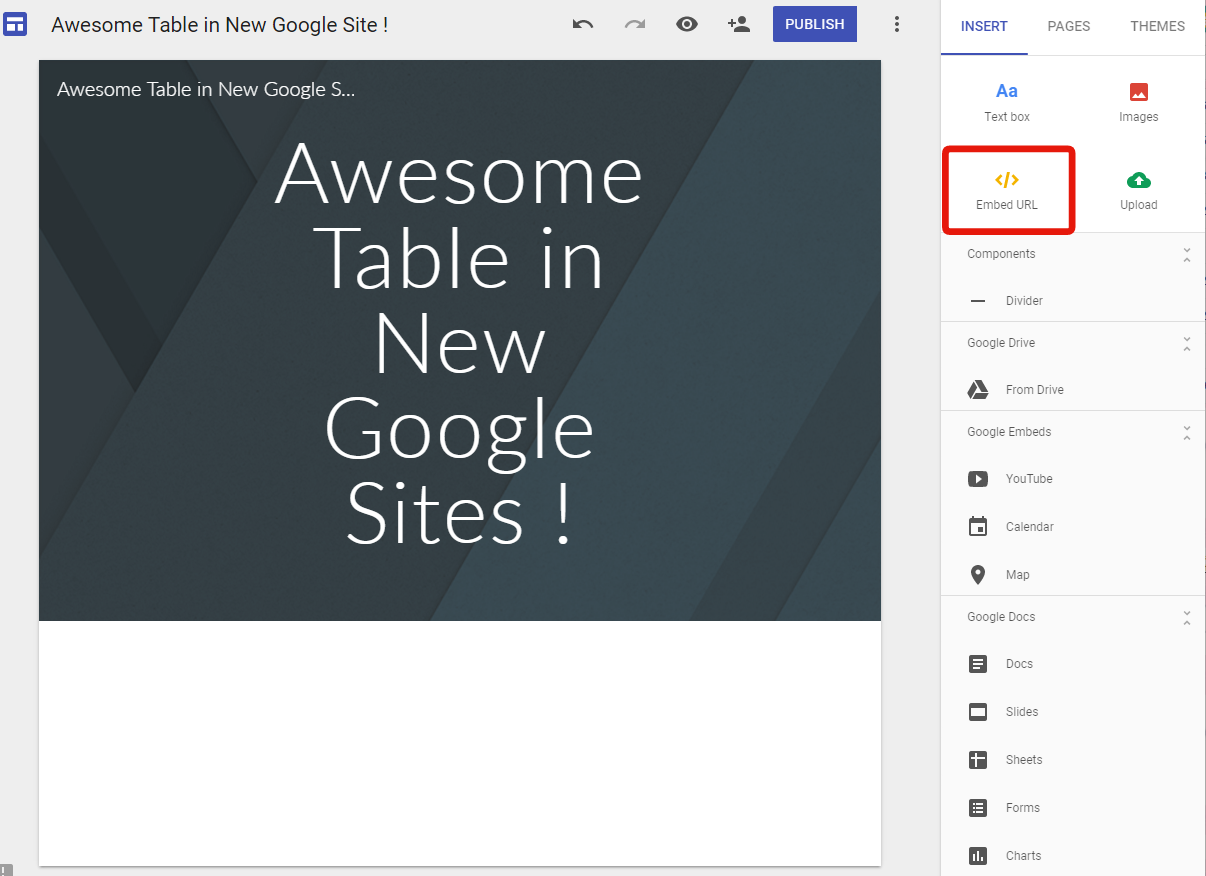Switch to the PAGES tab
The image size is (1206, 876).
pos(1069,27)
